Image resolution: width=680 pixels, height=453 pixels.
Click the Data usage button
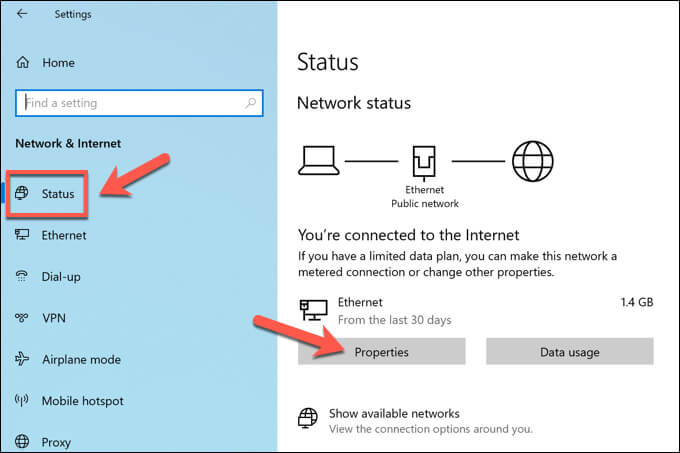(569, 352)
